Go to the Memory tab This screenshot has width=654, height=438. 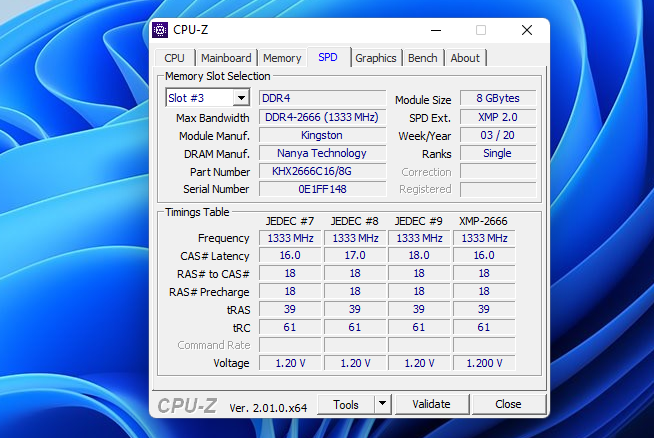tap(282, 58)
